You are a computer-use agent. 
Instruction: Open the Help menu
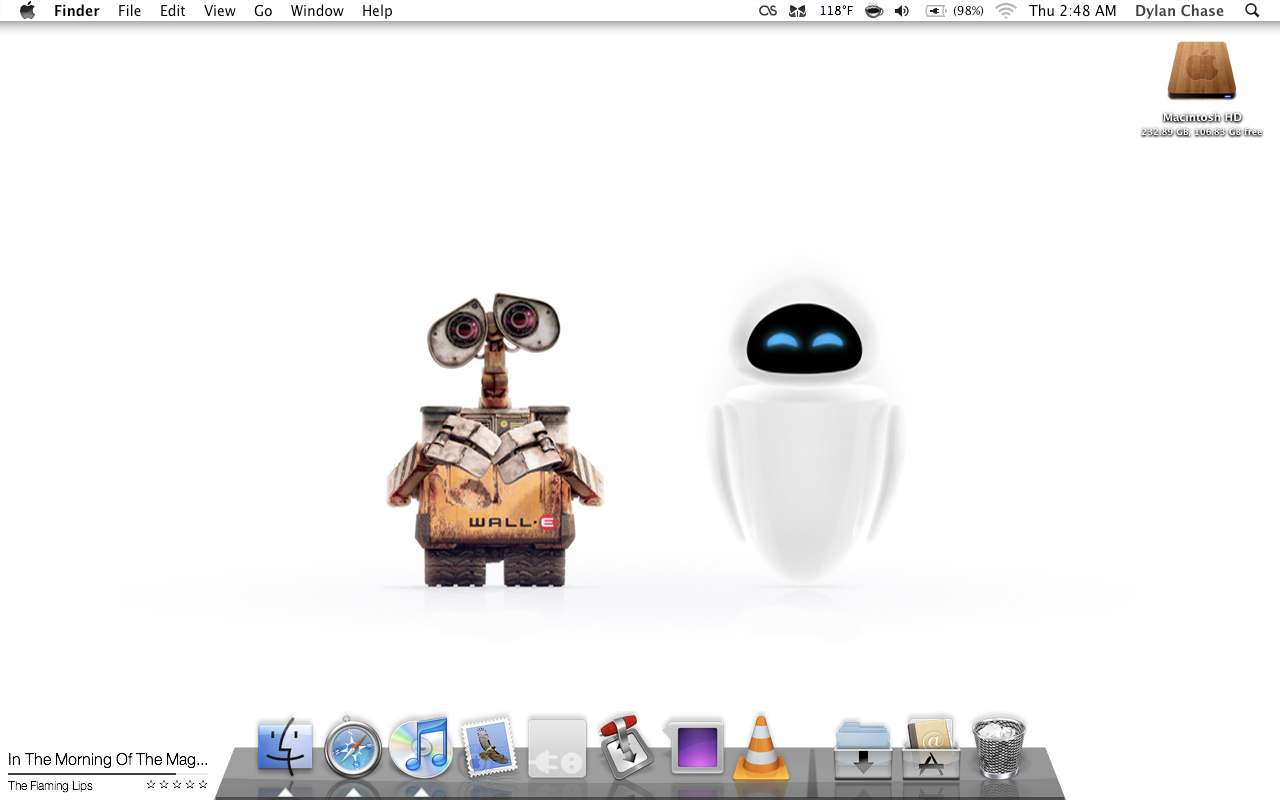coord(377,11)
